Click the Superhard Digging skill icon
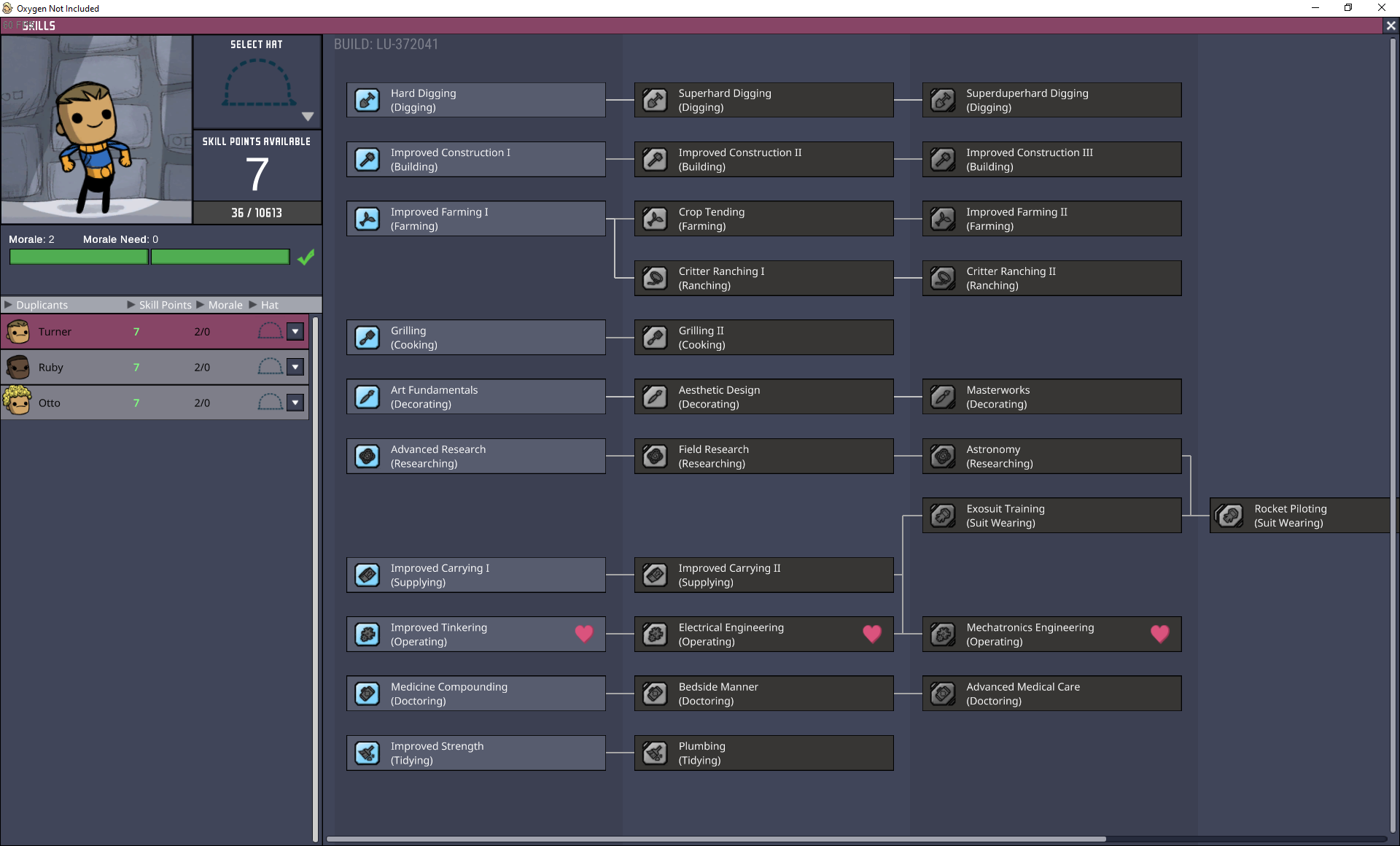 (655, 100)
